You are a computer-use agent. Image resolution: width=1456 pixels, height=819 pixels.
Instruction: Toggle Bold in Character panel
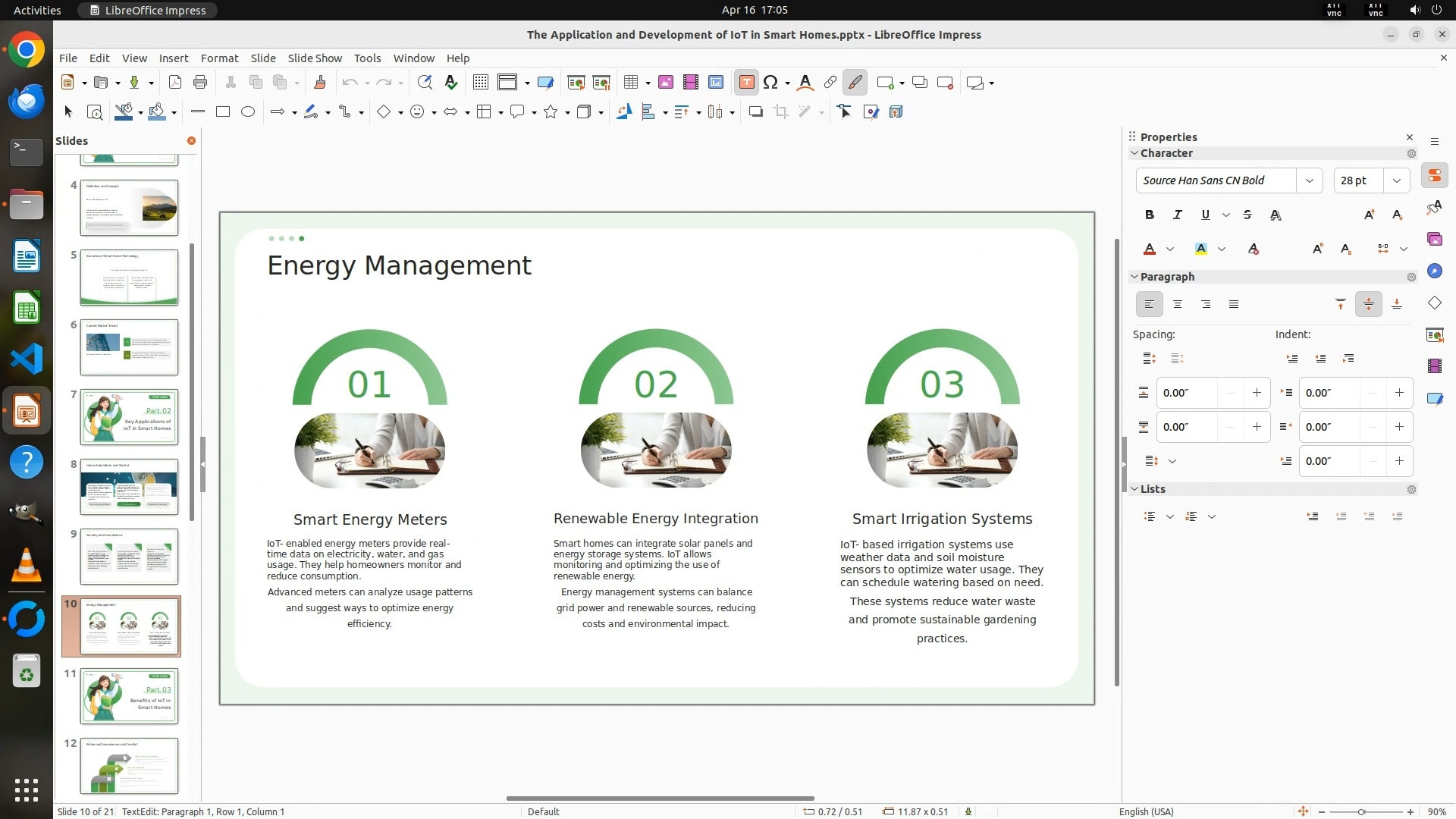pos(1150,215)
